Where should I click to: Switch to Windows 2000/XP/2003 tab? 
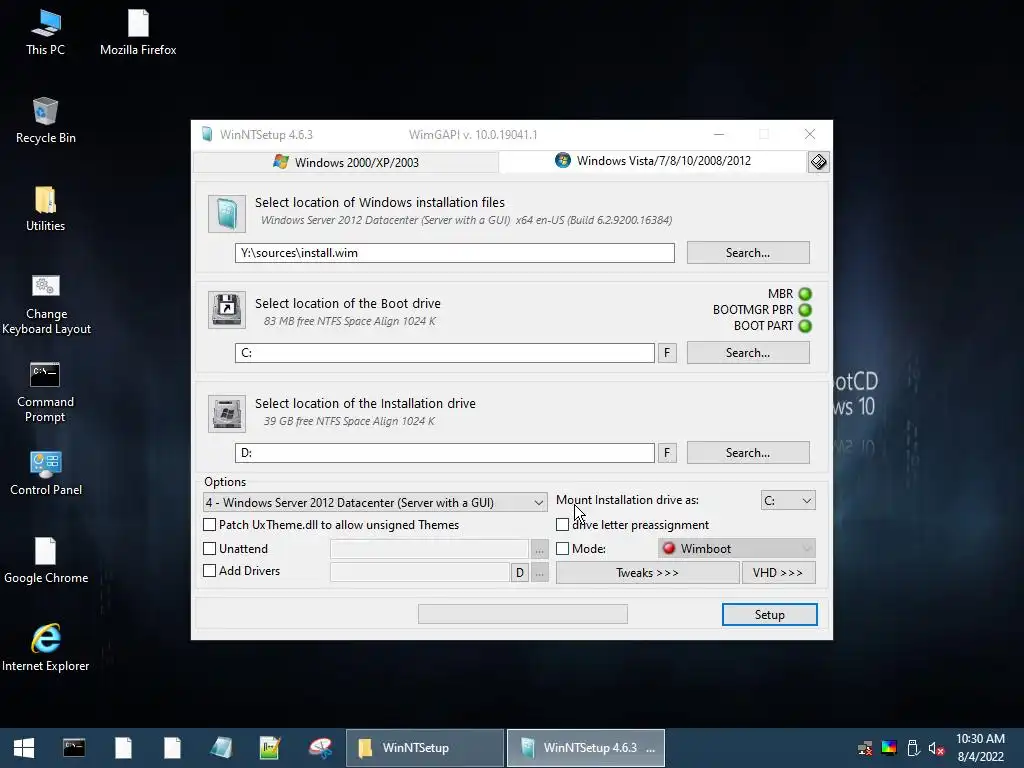tap(346, 162)
